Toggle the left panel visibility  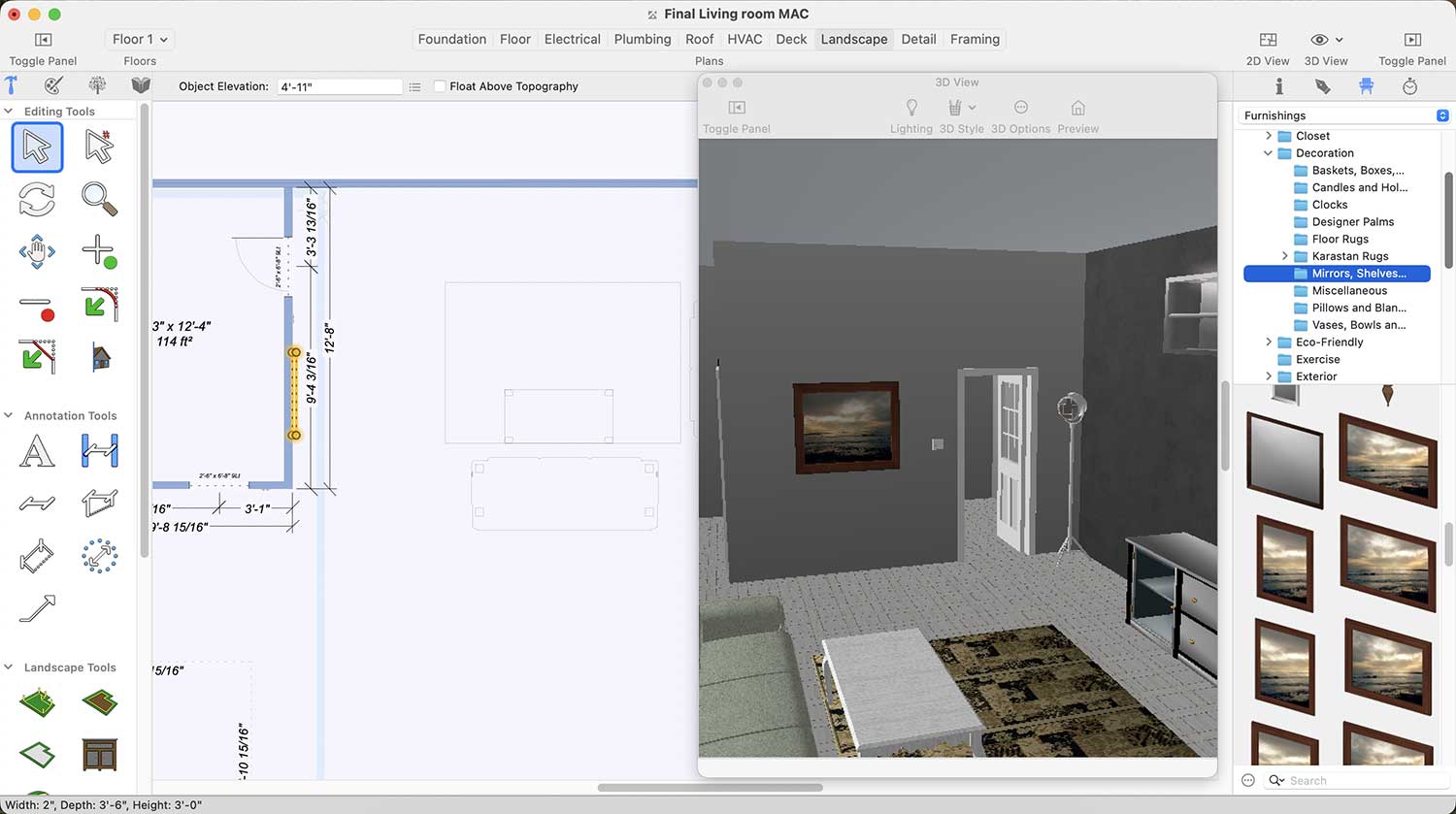[43, 40]
